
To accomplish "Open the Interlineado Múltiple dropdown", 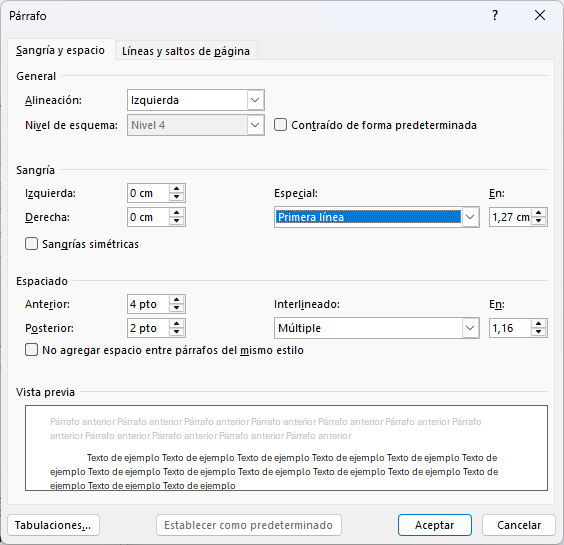I will pos(377,328).
